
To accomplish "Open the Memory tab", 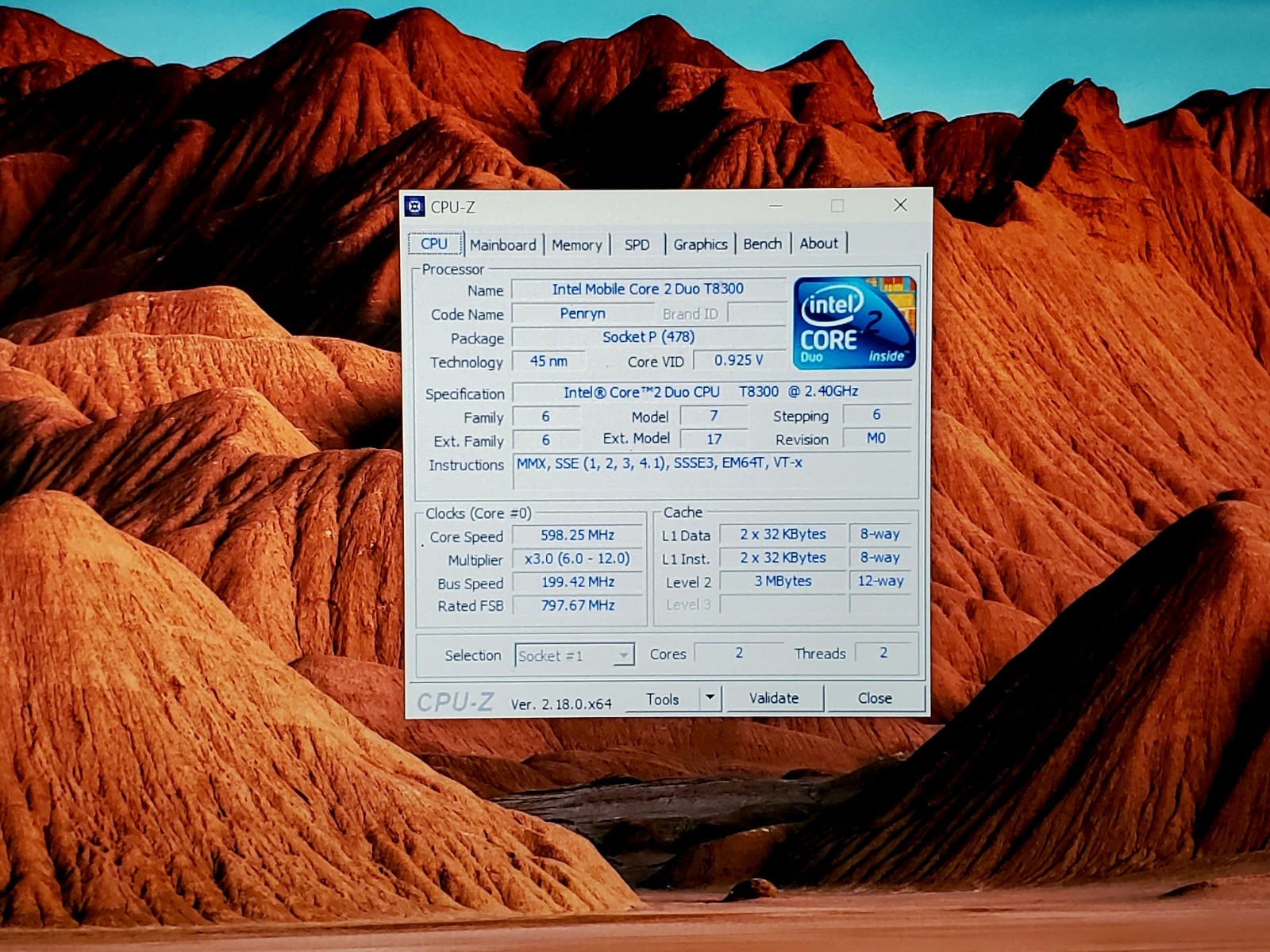I will point(577,244).
